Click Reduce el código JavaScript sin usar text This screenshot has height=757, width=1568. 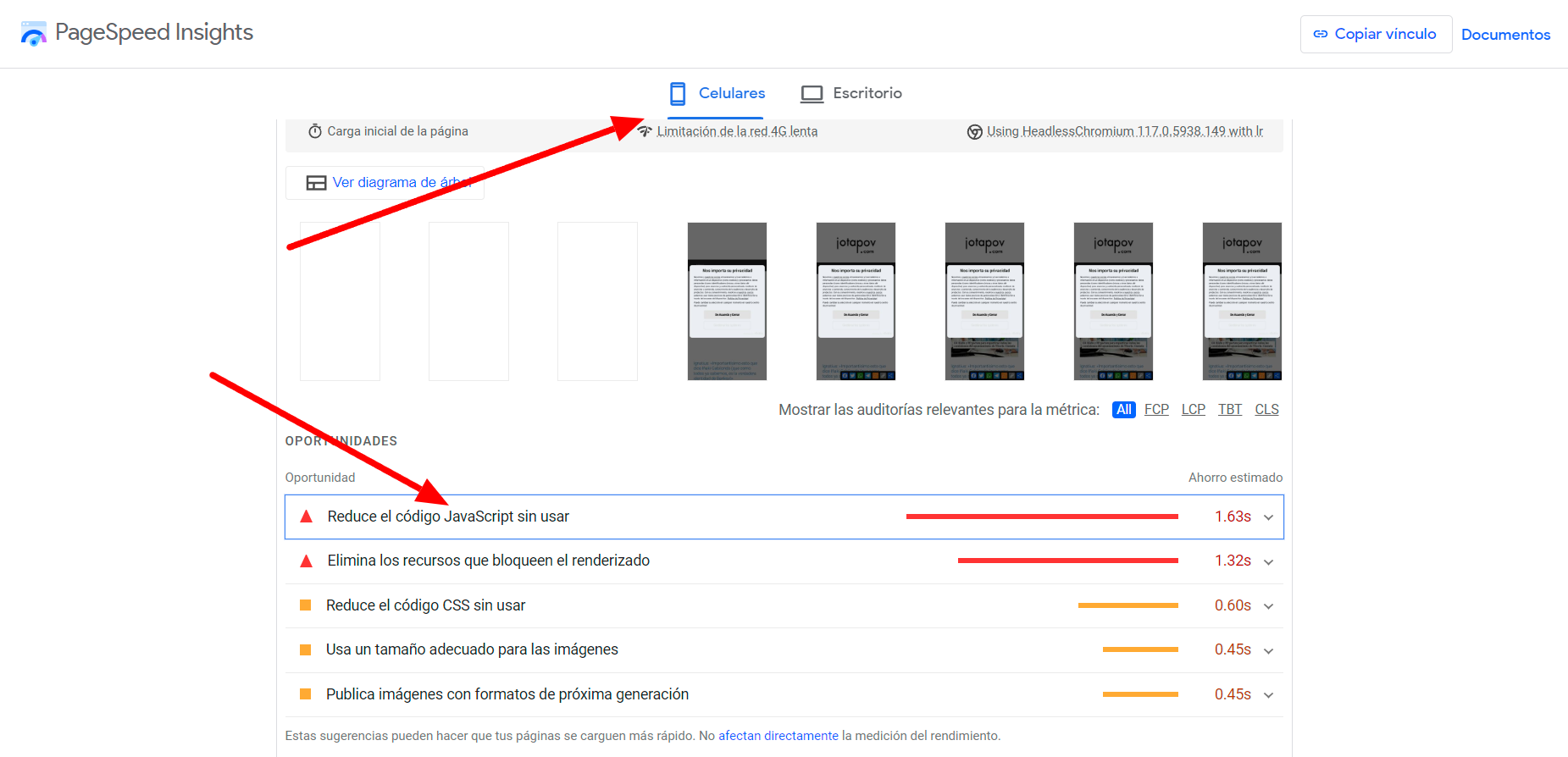point(448,517)
